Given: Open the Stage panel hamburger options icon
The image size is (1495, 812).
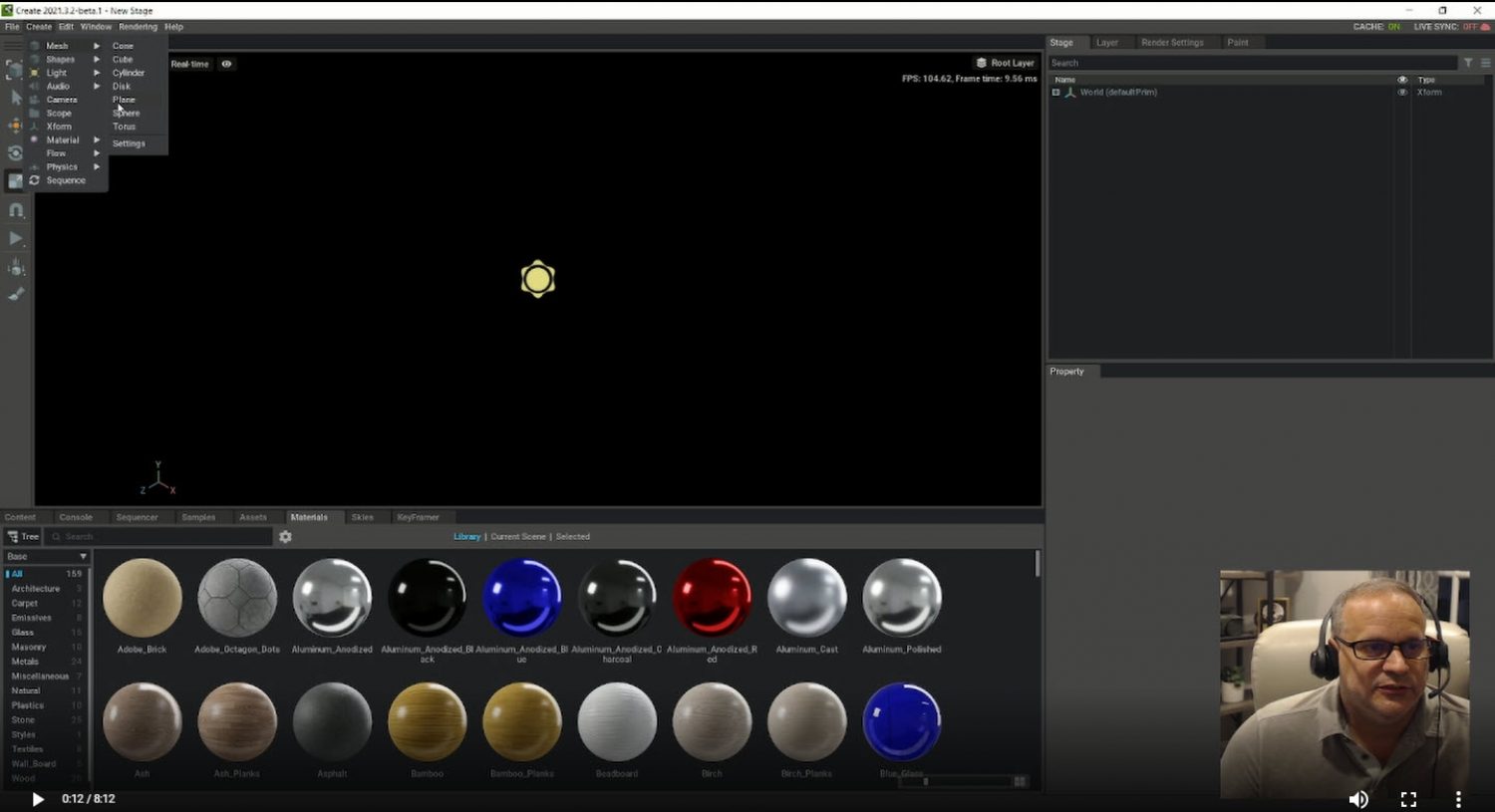Looking at the screenshot, I should click(x=1485, y=63).
